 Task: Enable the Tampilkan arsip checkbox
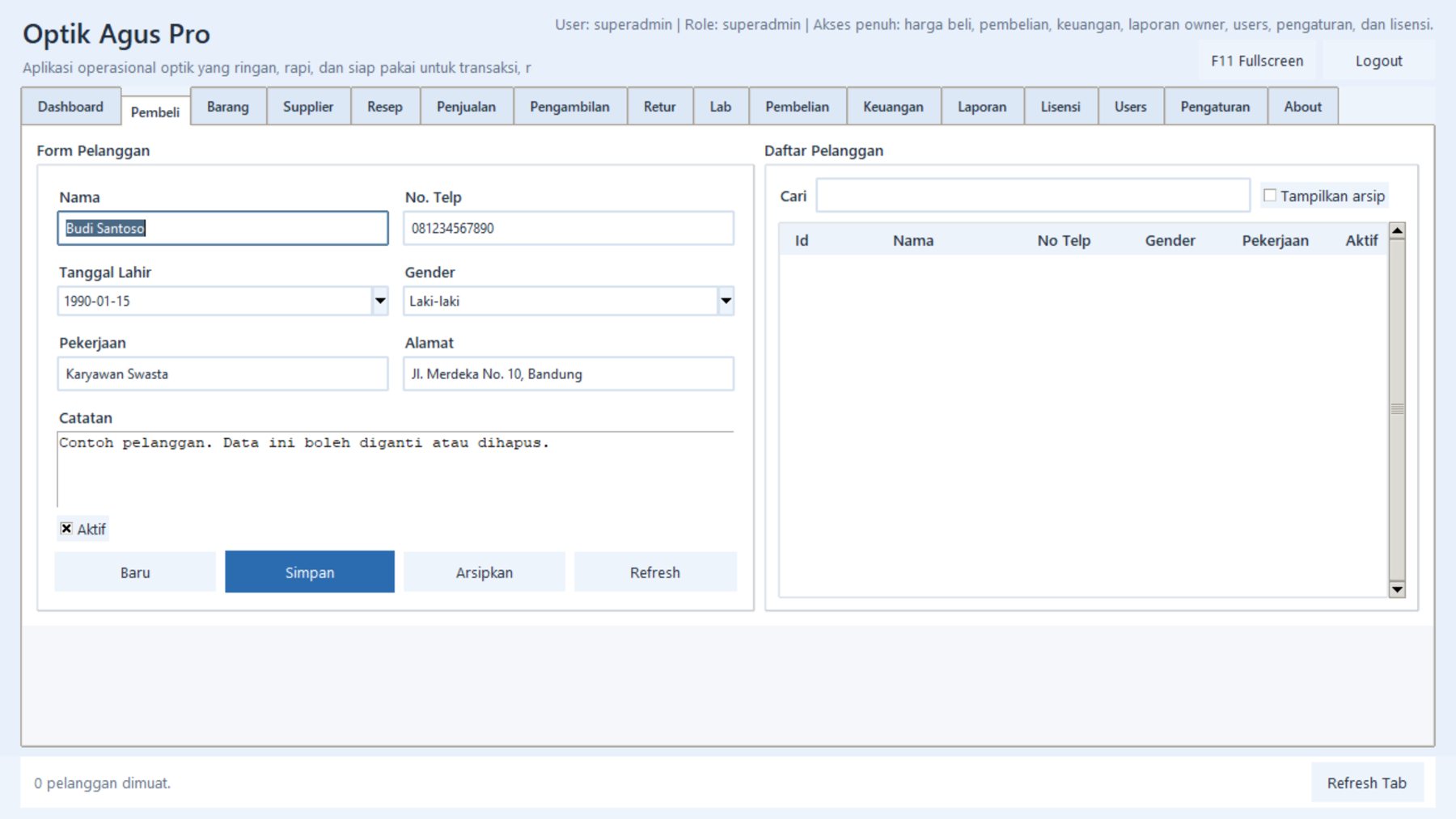pos(1270,196)
